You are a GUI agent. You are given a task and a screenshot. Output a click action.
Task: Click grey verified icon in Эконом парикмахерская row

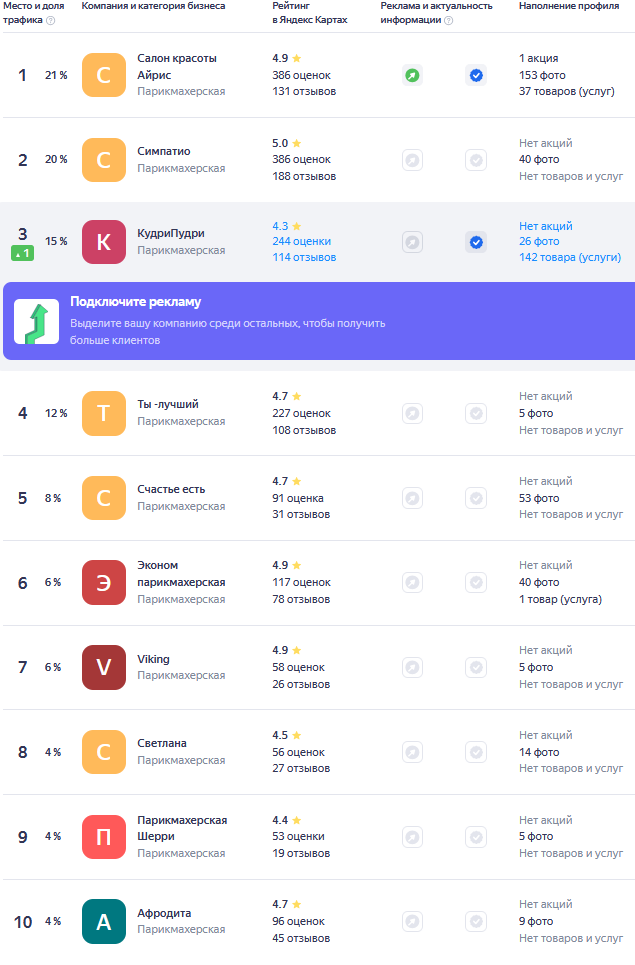476,582
